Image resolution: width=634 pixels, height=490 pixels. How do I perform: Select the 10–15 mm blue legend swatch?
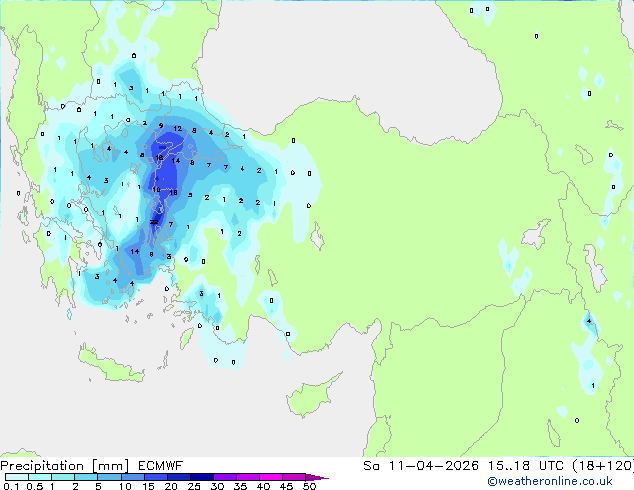[132, 477]
